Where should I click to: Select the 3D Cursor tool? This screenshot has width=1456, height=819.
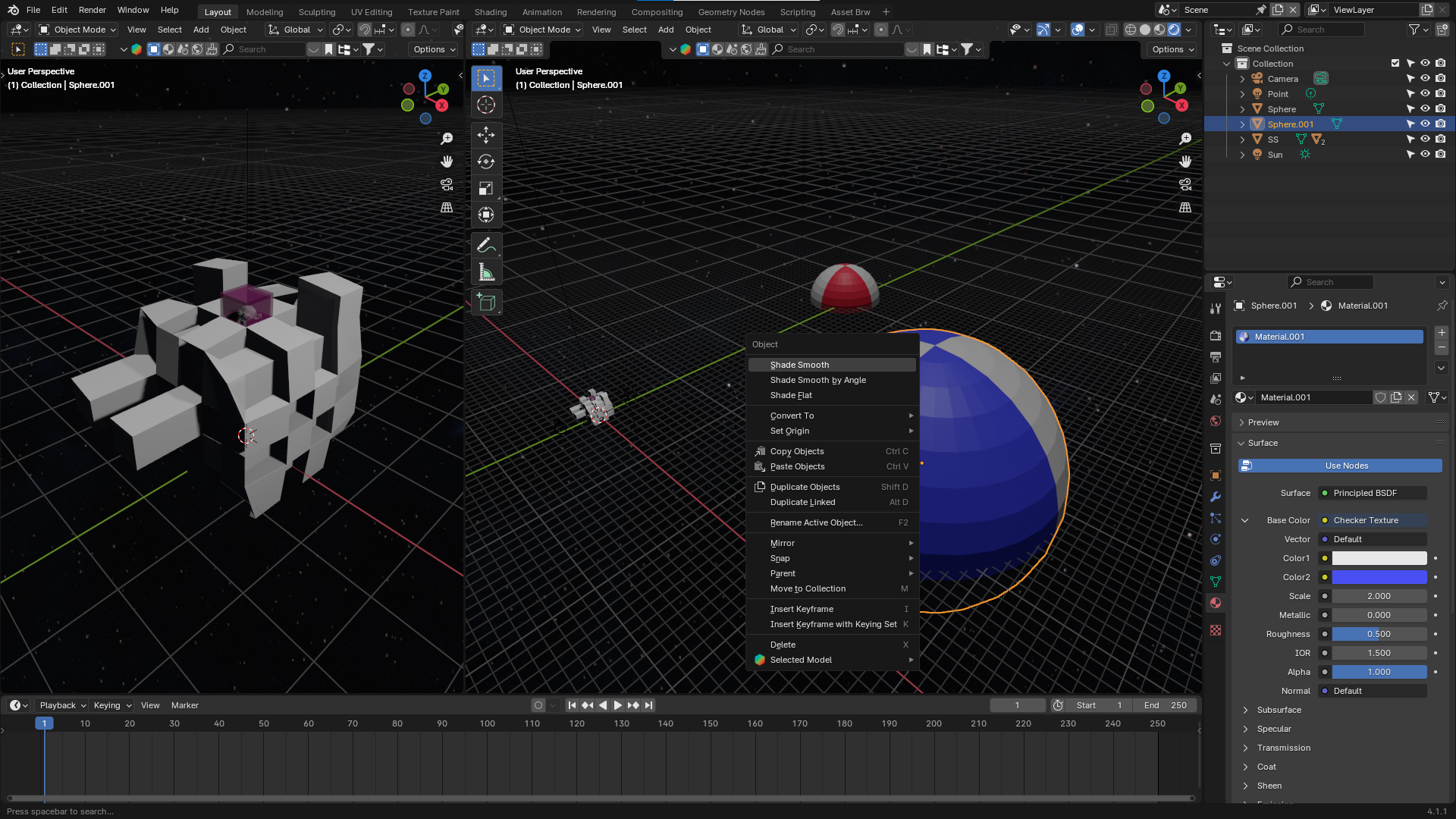486,105
